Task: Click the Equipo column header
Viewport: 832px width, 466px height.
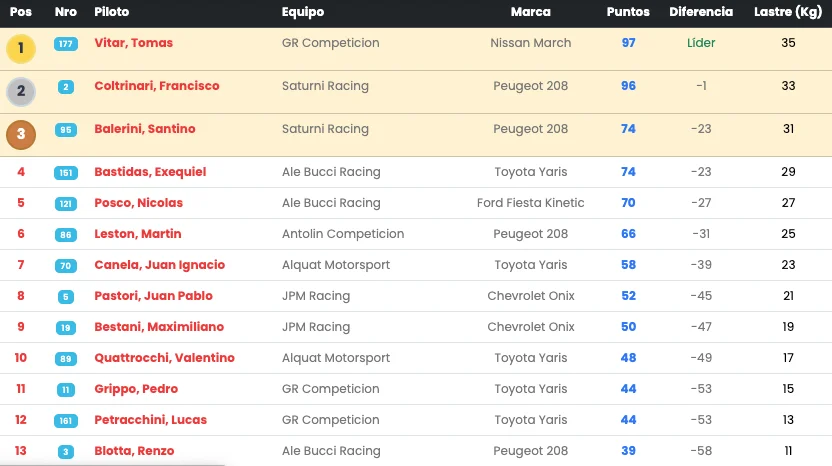Action: pos(302,13)
